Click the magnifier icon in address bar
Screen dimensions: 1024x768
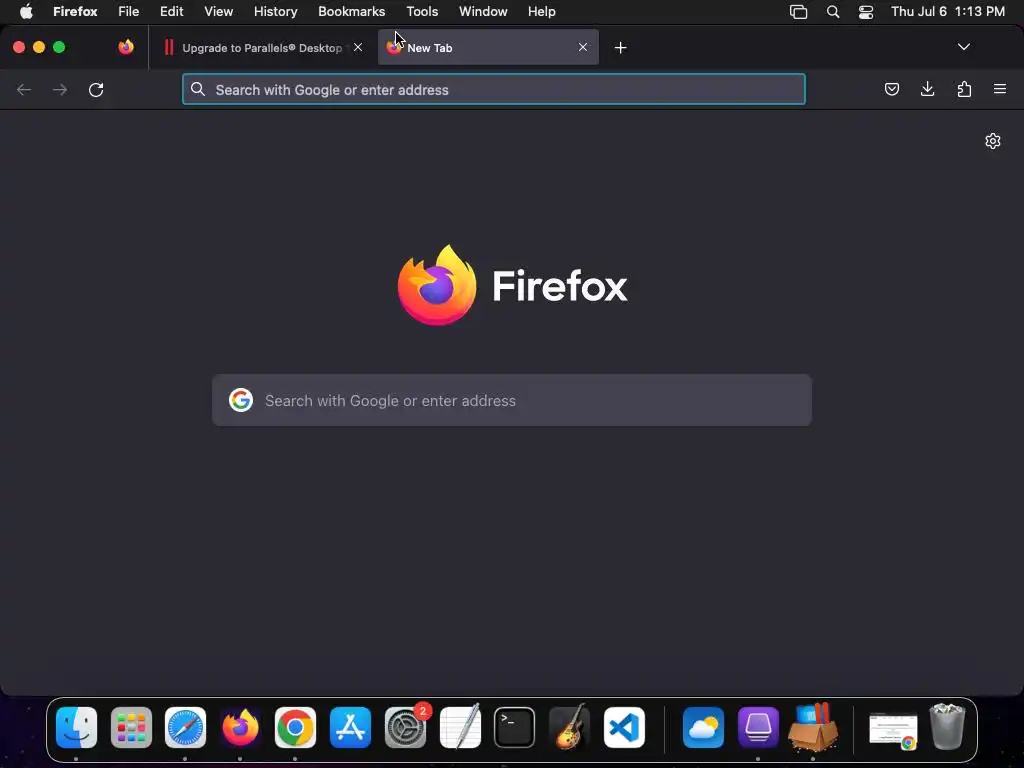(x=198, y=89)
